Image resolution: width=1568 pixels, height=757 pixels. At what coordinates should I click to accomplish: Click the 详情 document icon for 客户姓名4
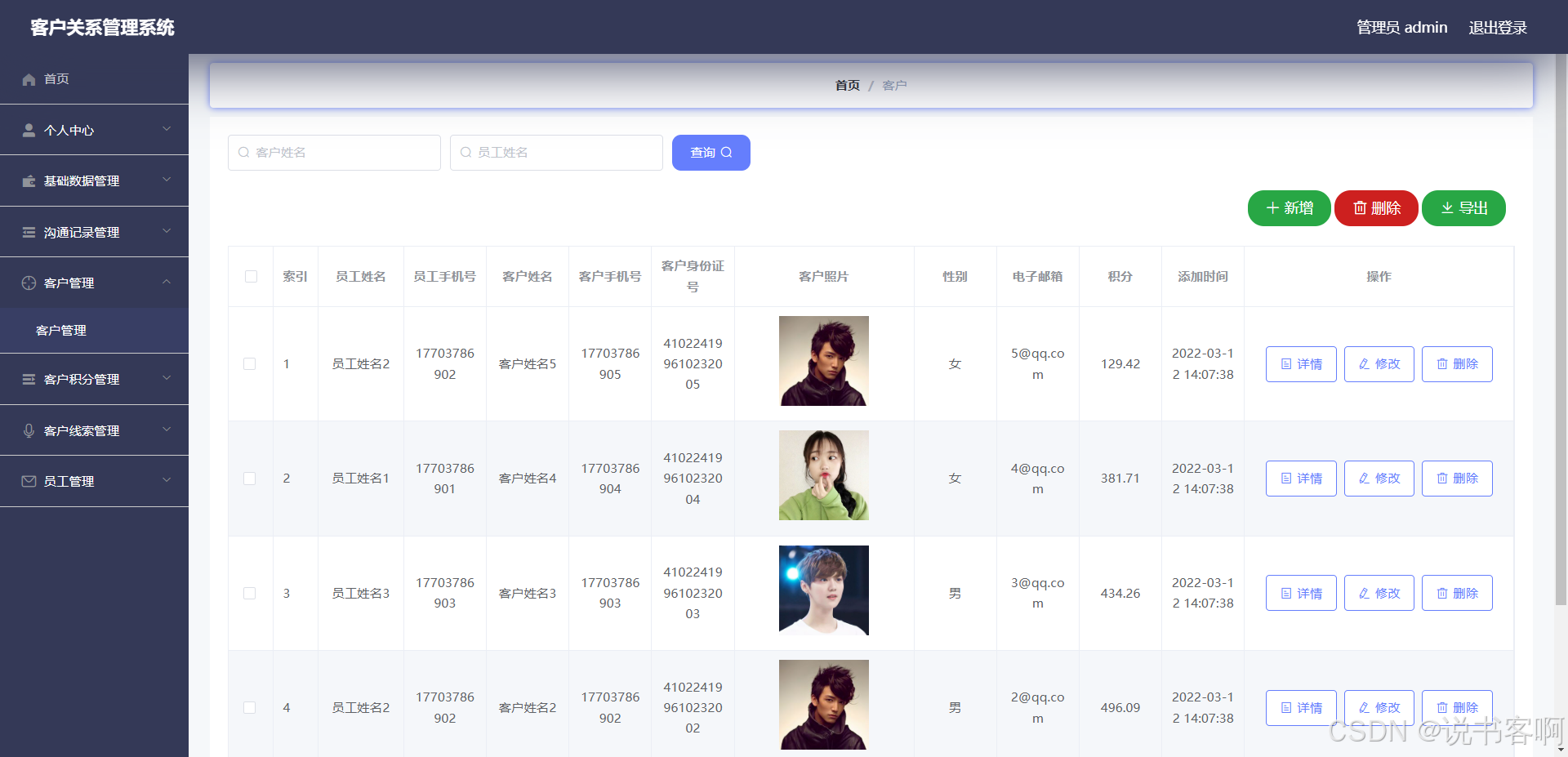[1286, 479]
